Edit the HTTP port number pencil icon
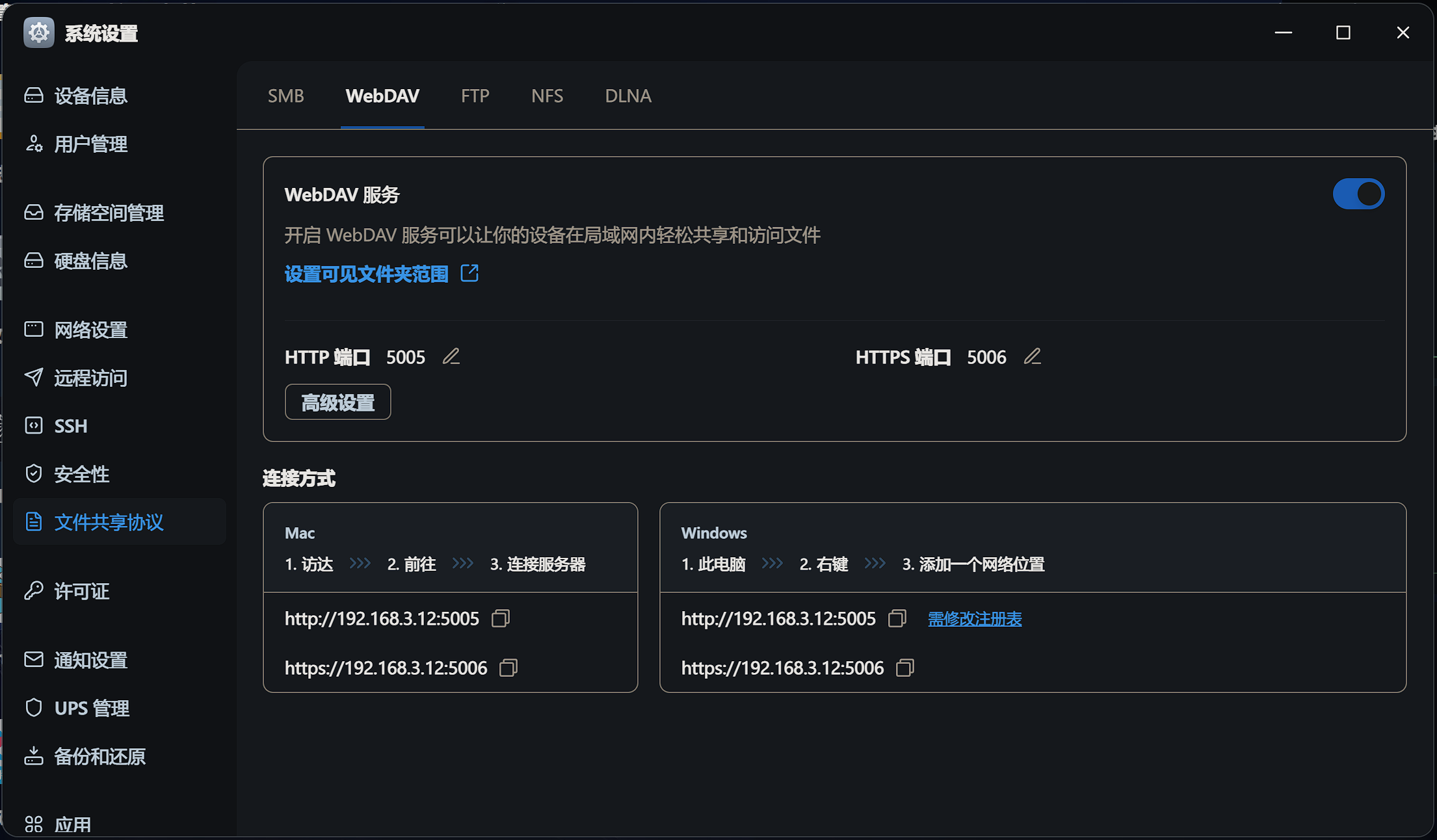The height and width of the screenshot is (840, 1437). coord(451,356)
